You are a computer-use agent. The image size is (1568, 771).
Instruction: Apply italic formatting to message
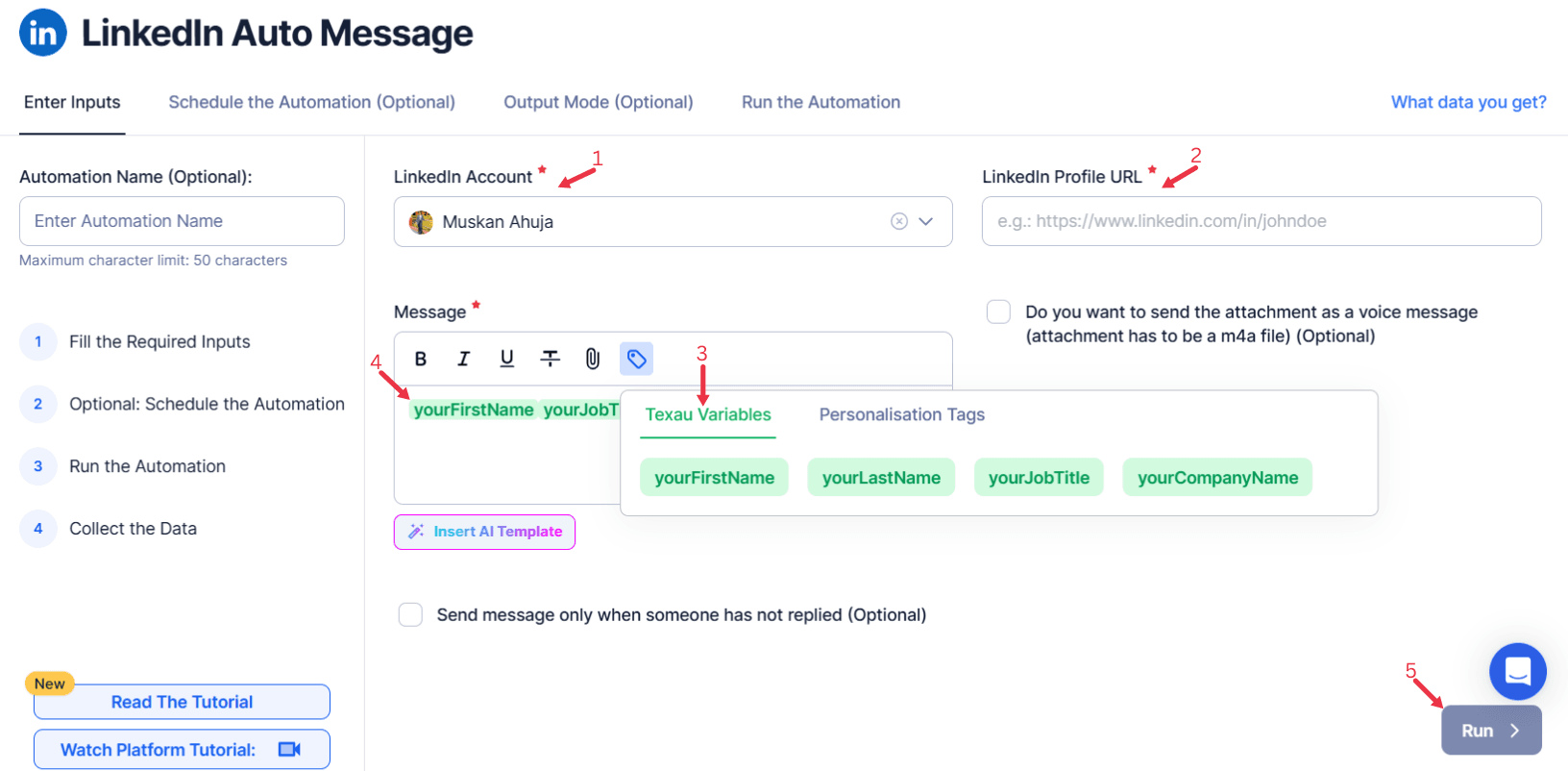click(x=464, y=359)
